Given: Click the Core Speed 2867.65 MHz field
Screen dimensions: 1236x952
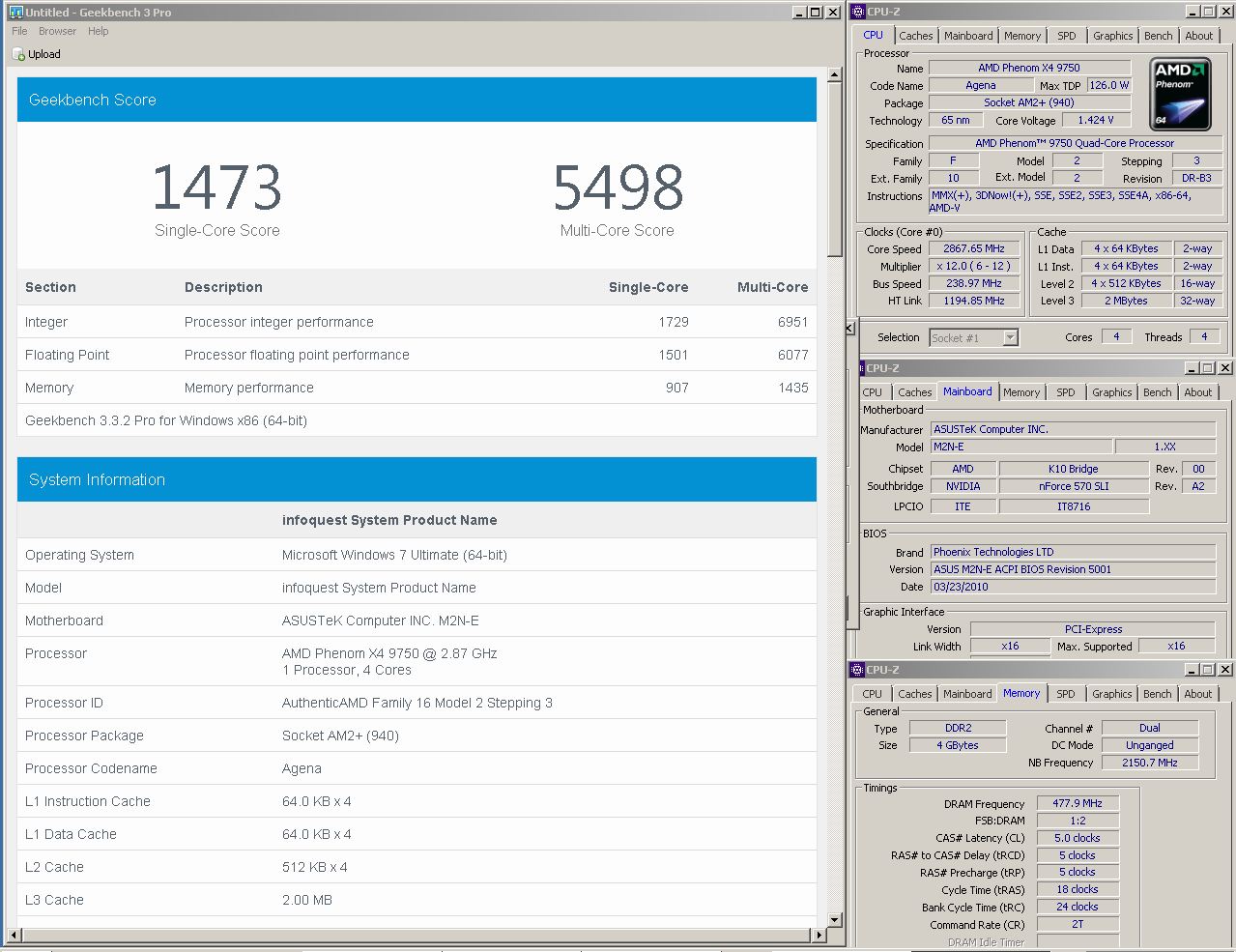Looking at the screenshot, I should coord(974,248).
